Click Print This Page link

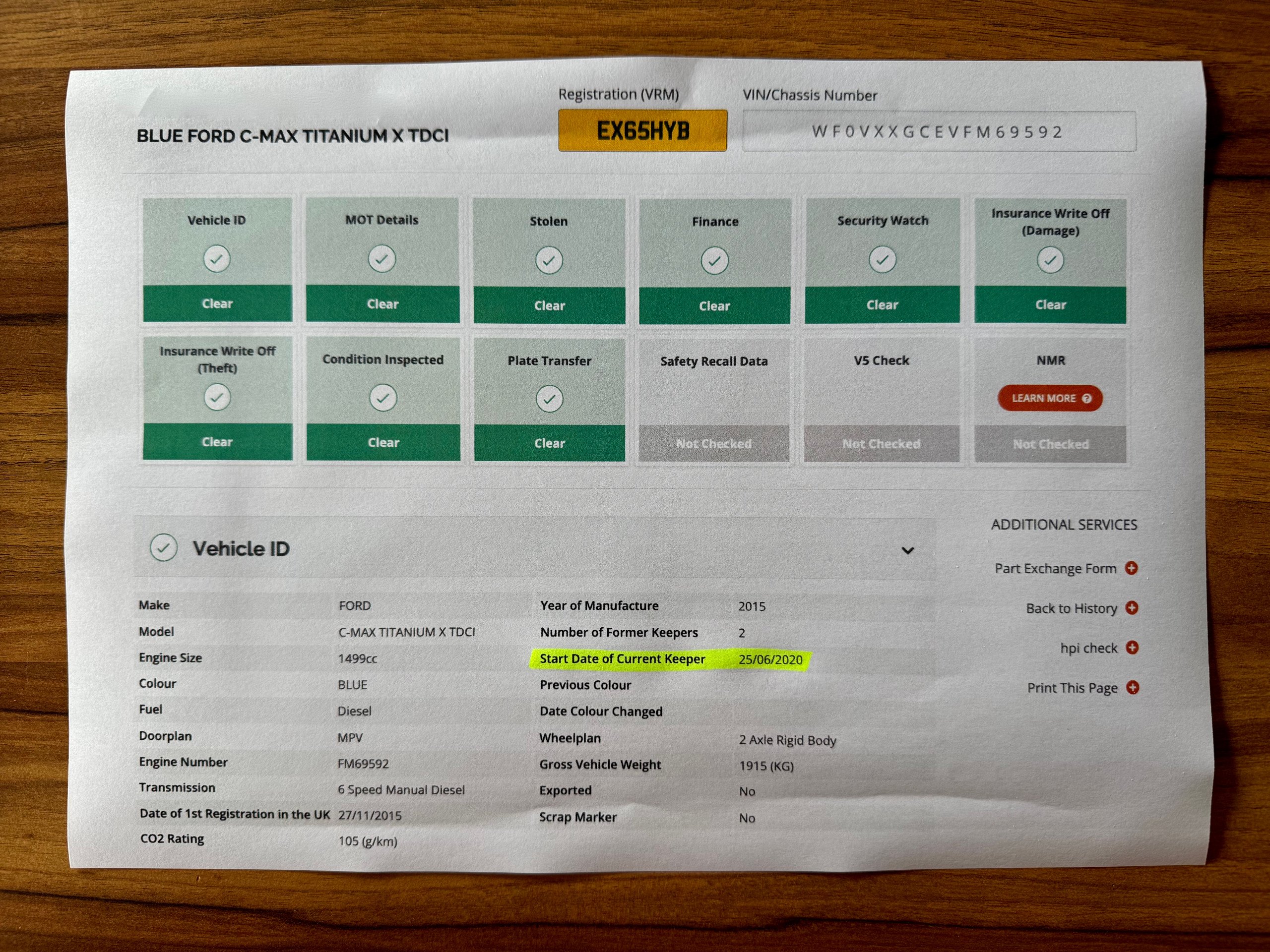1072,688
